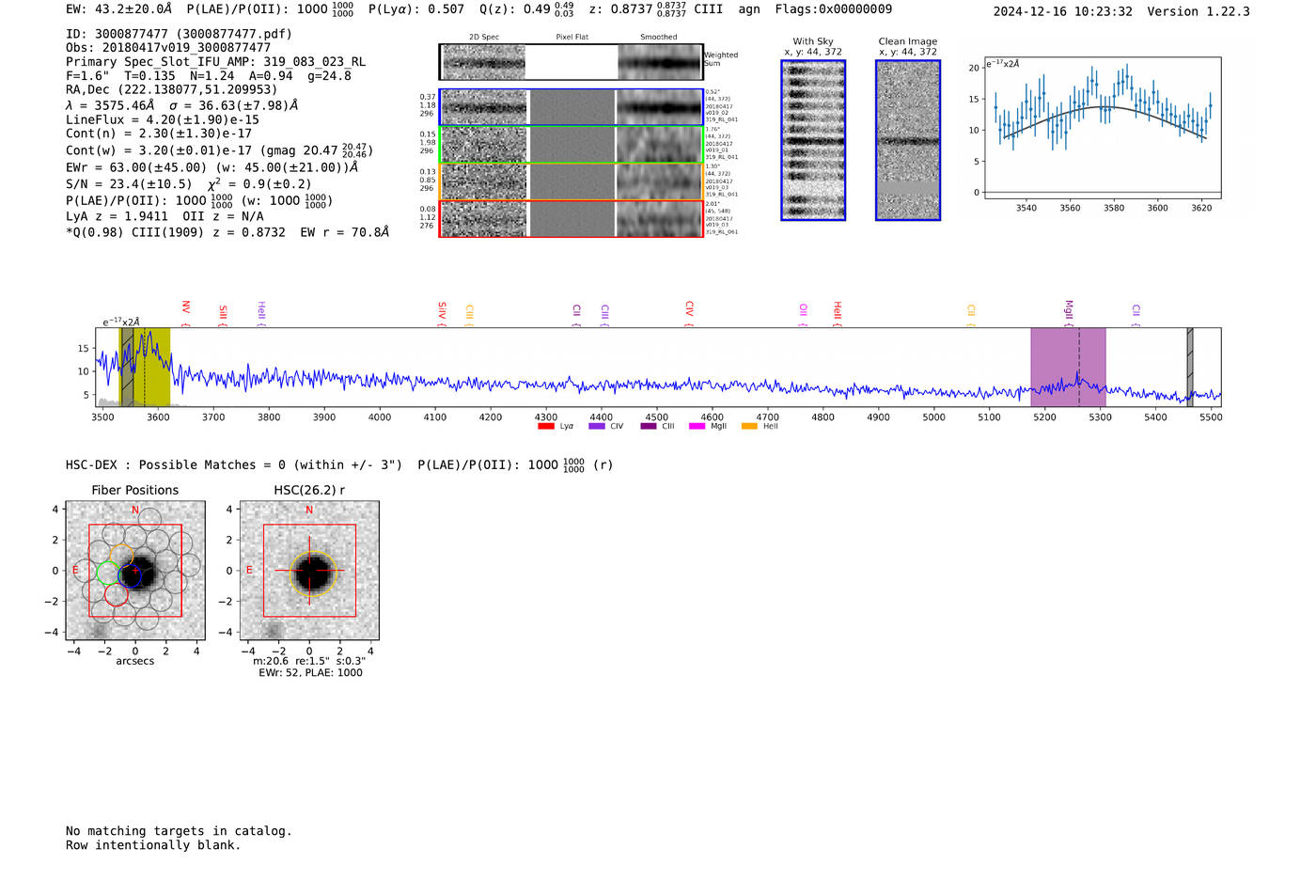Screen dimensions: 1316x896
Task: Click 'P(Lyα): 0.507' in the header
Action: coord(416,9)
